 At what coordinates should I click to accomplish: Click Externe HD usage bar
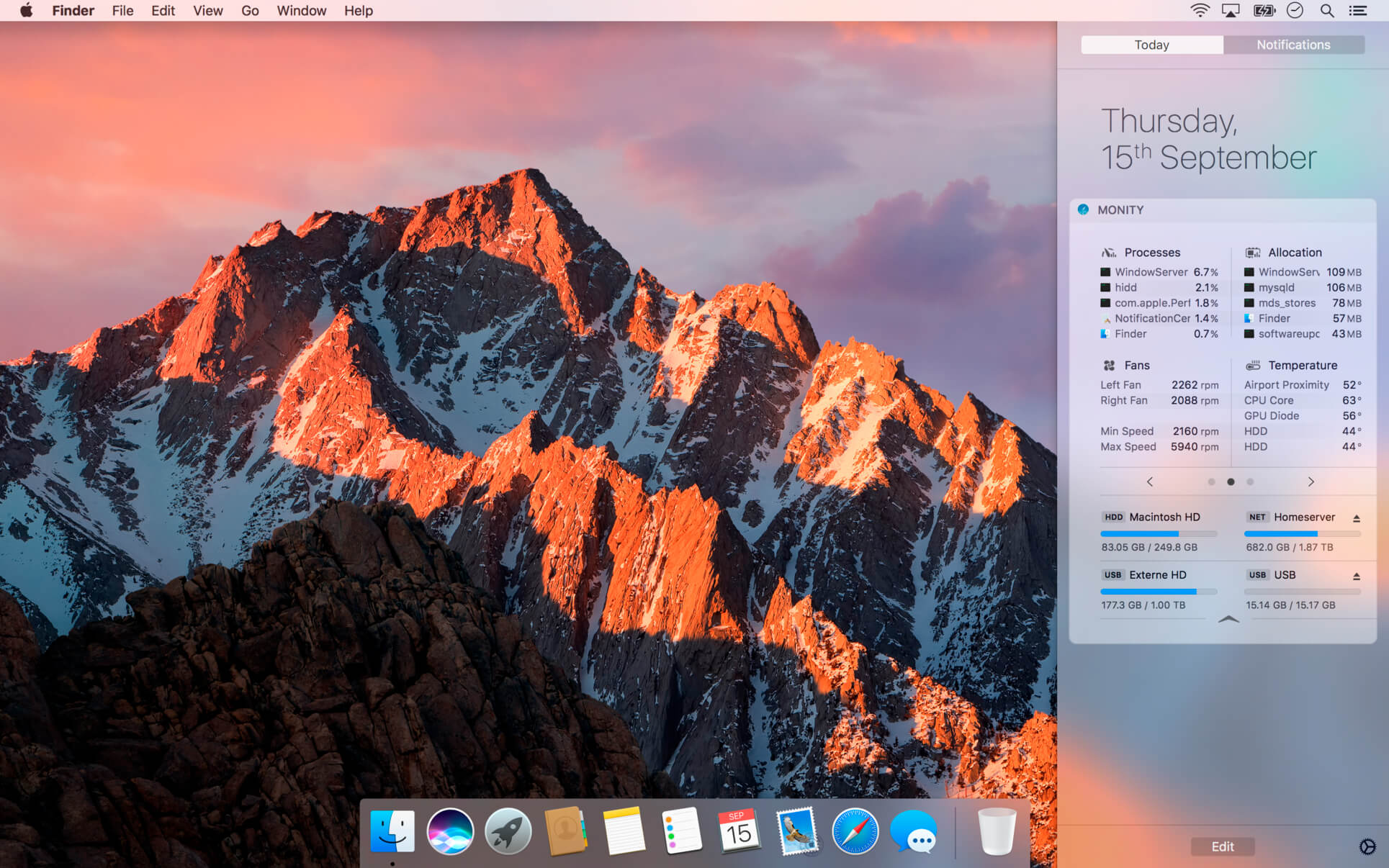[1159, 592]
